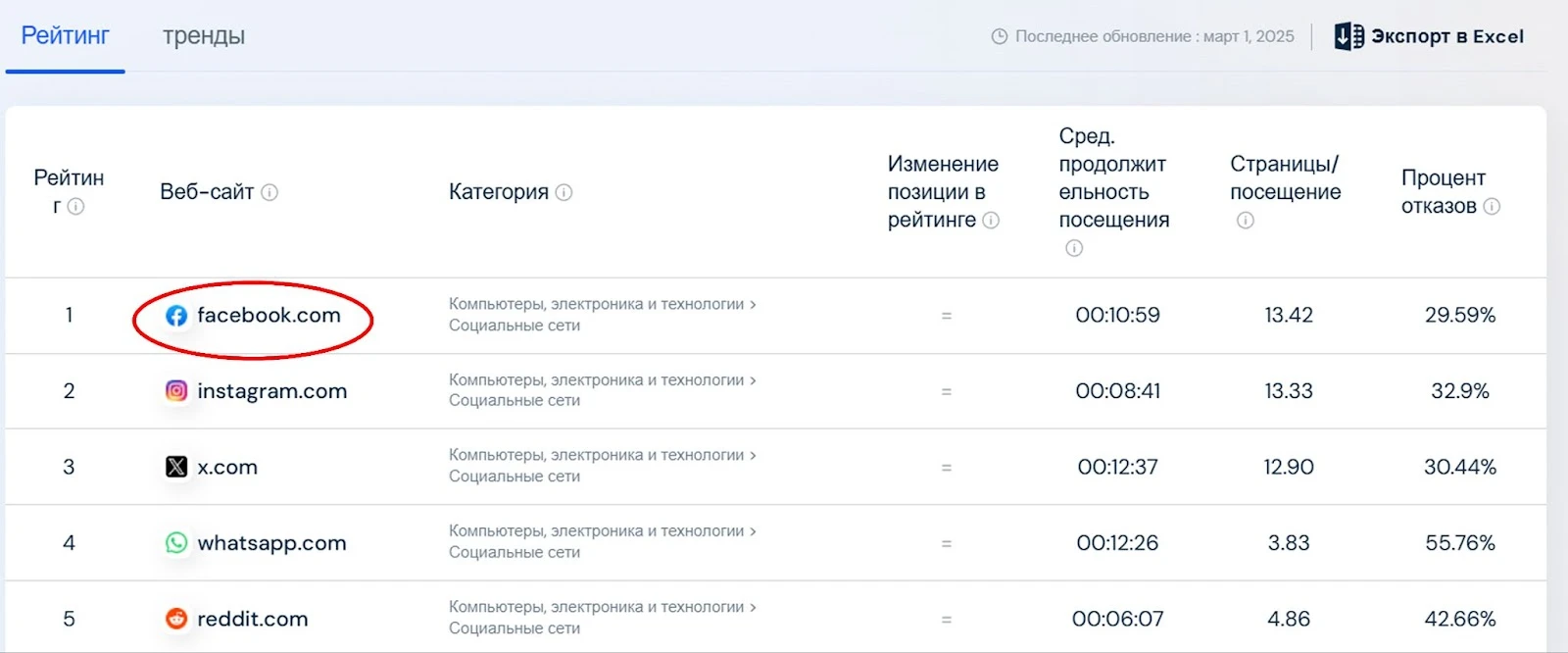Click the 00:12:26 visit duration value

coord(1117,543)
